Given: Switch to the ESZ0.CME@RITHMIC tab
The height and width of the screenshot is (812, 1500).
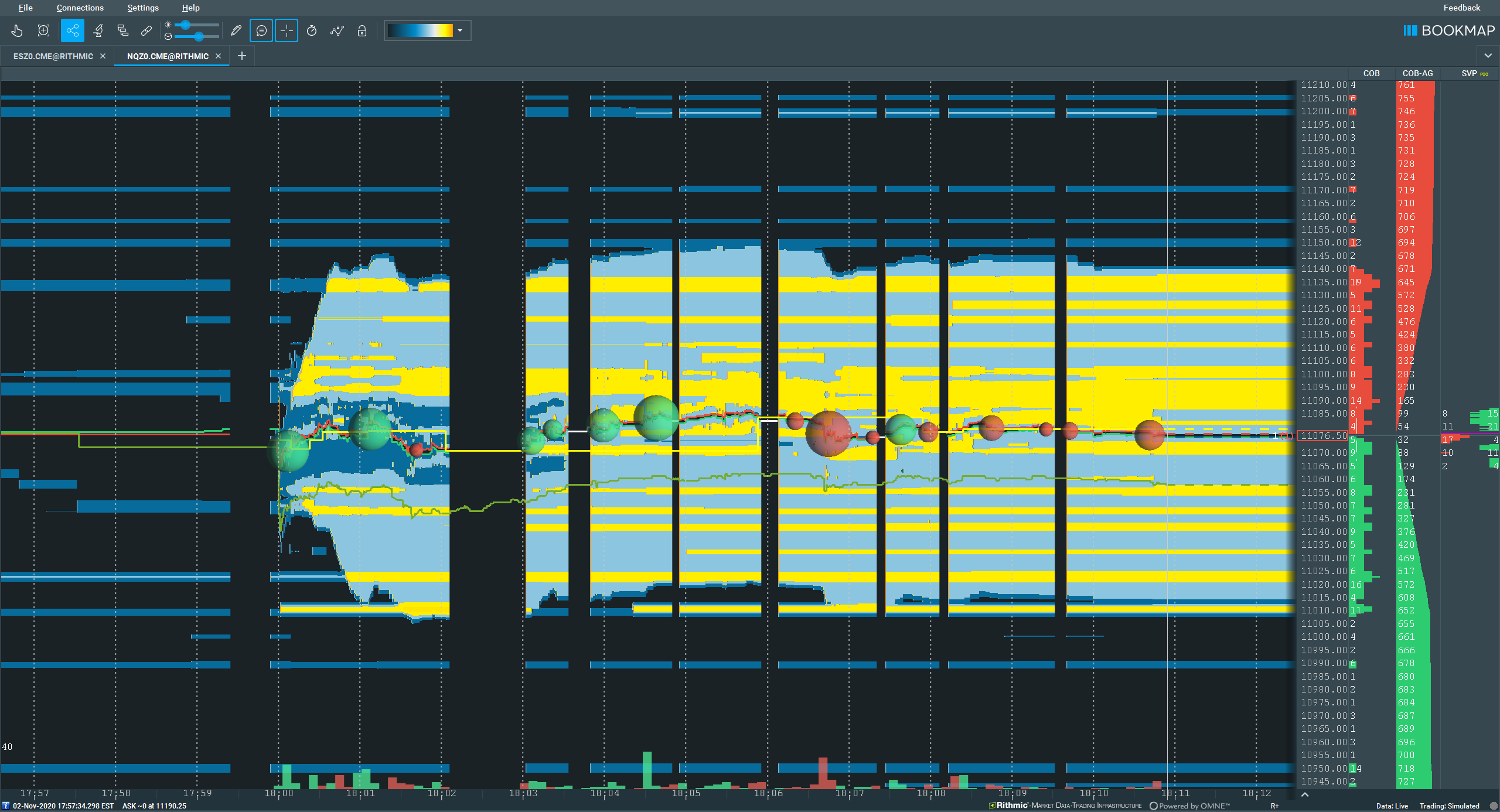Looking at the screenshot, I should pyautogui.click(x=53, y=56).
